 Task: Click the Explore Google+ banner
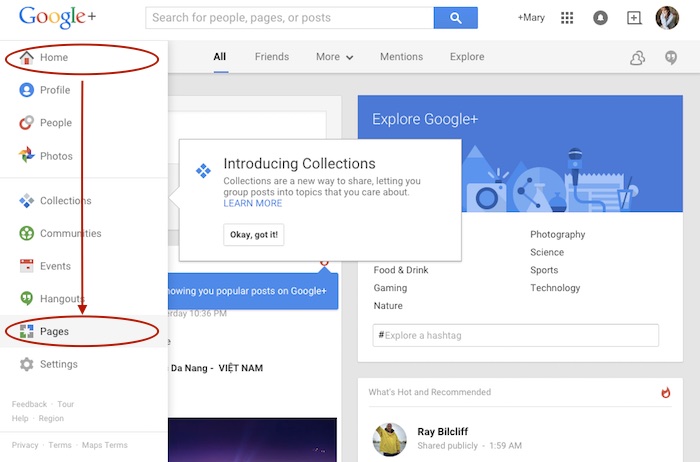[x=520, y=154]
